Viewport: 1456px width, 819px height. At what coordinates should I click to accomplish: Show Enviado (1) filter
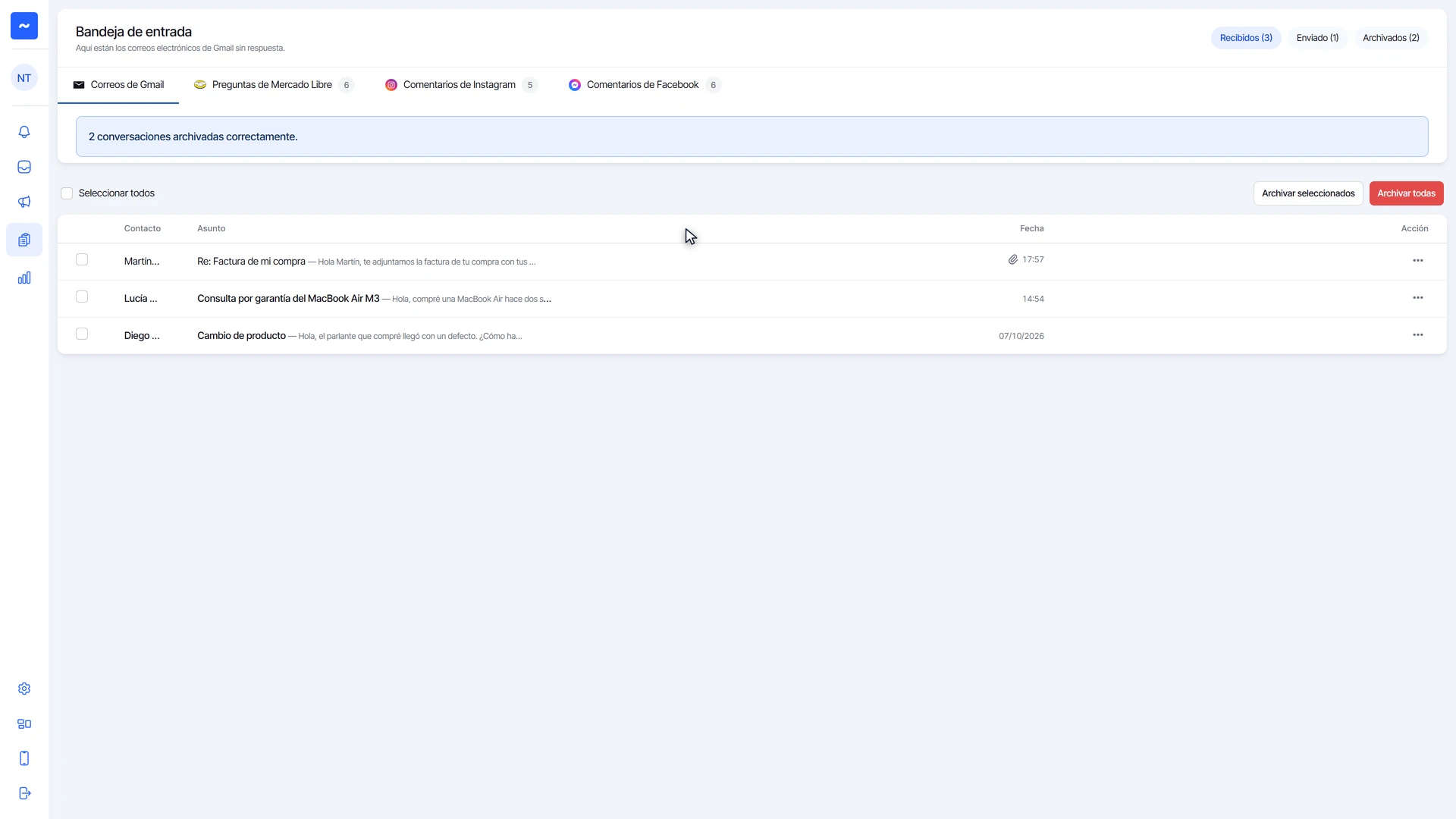pyautogui.click(x=1317, y=38)
